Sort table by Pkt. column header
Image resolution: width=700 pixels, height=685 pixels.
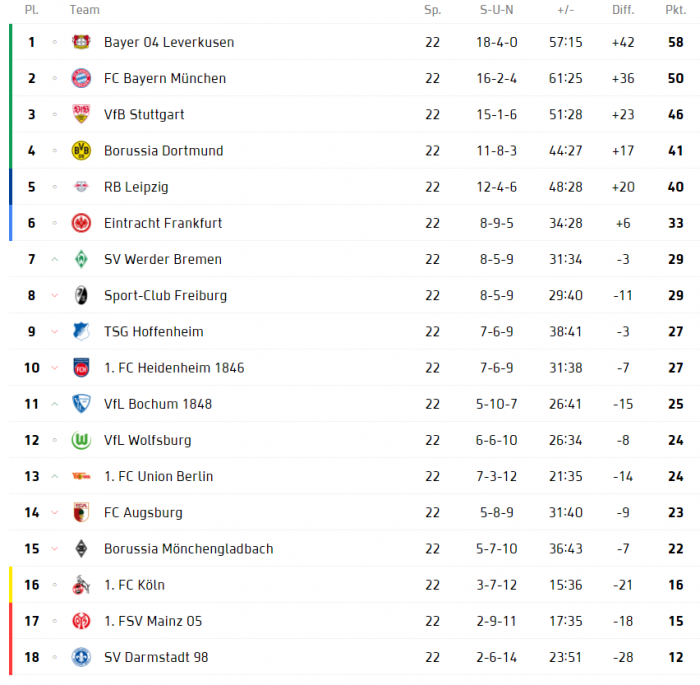[675, 10]
